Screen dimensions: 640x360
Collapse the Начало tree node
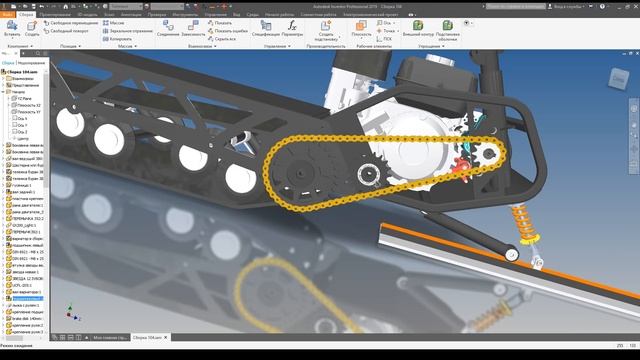3,92
